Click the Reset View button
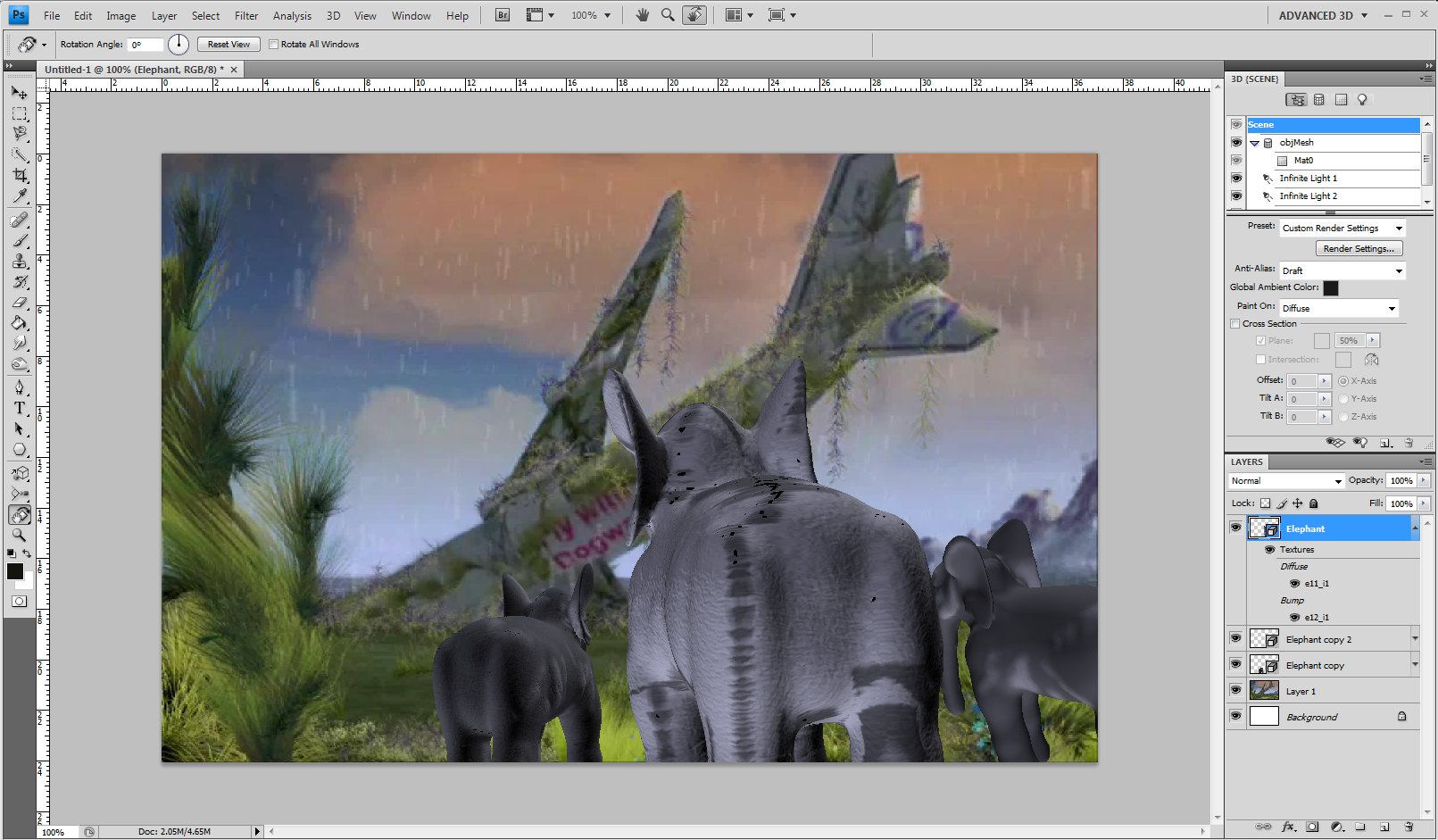1438x840 pixels. tap(229, 44)
